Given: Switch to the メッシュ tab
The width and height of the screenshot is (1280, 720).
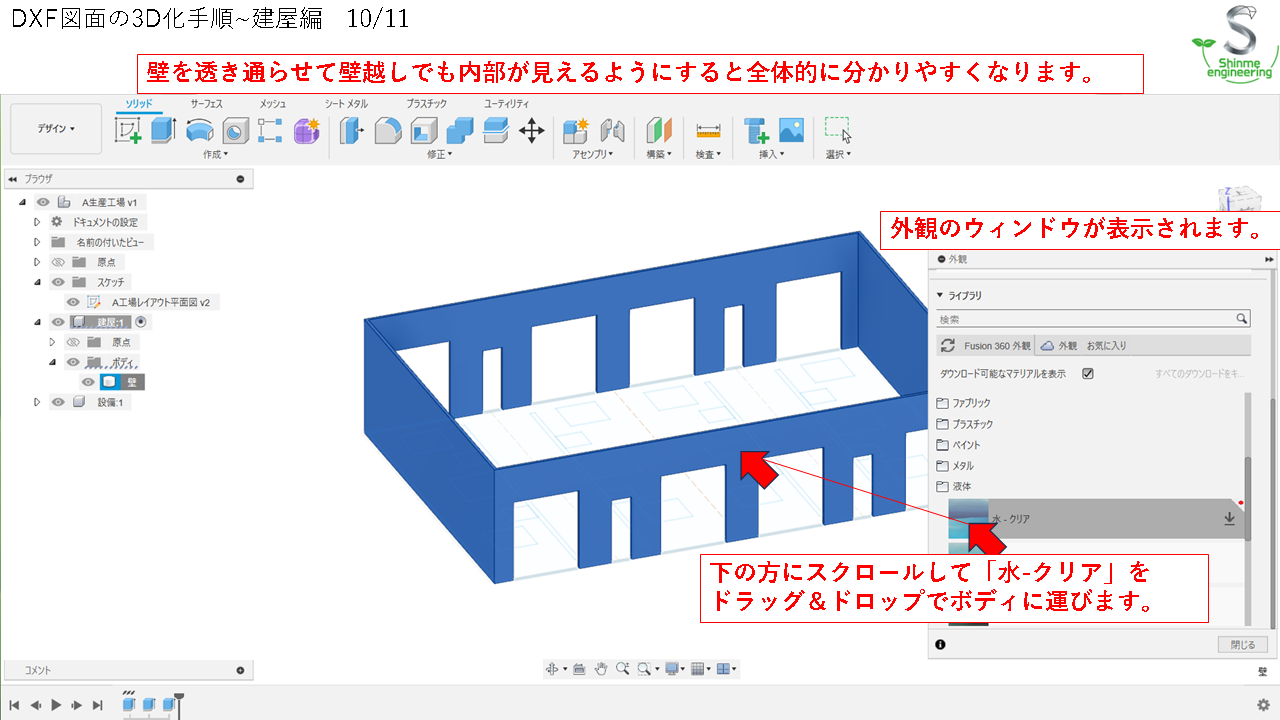Looking at the screenshot, I should (272, 104).
